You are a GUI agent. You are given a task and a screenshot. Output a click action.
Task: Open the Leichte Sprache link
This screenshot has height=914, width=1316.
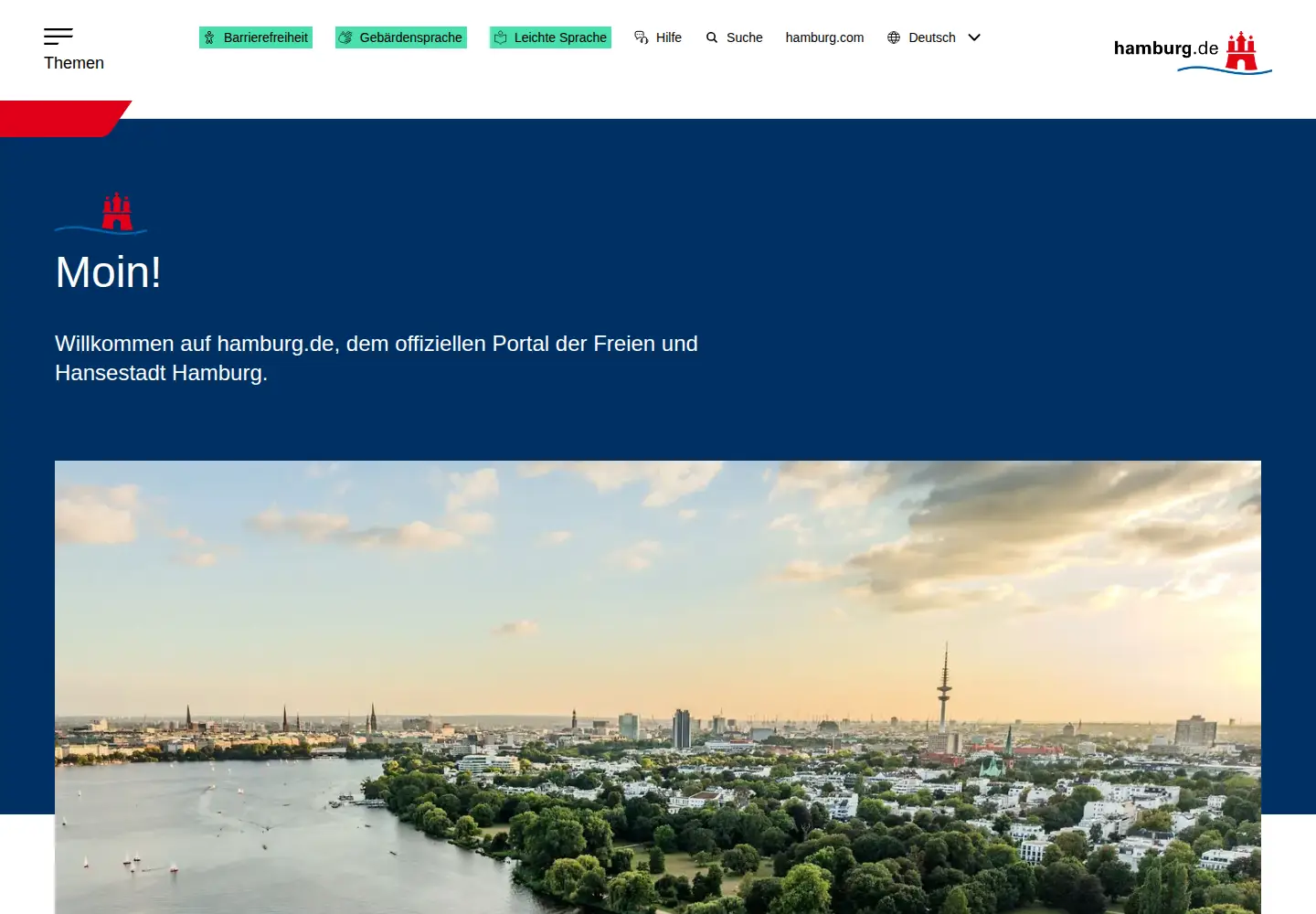point(550,37)
